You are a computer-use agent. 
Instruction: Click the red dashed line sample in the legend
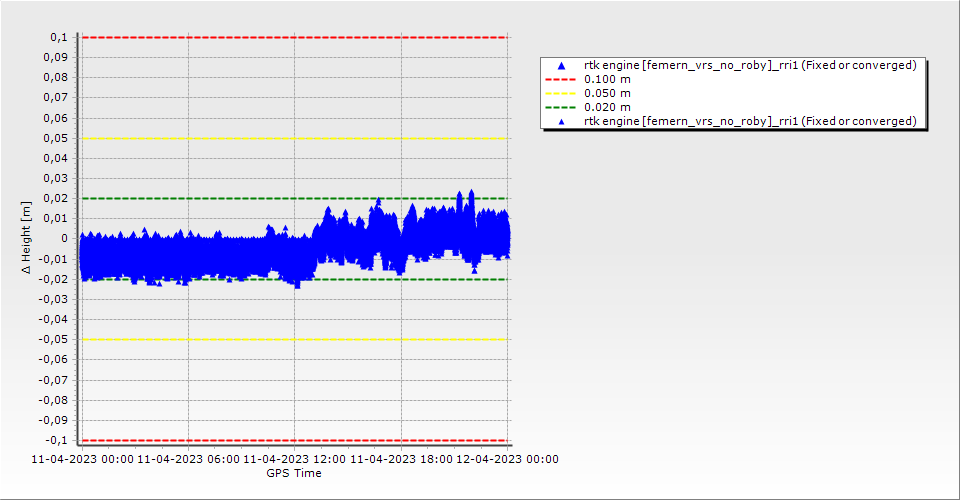(561, 79)
